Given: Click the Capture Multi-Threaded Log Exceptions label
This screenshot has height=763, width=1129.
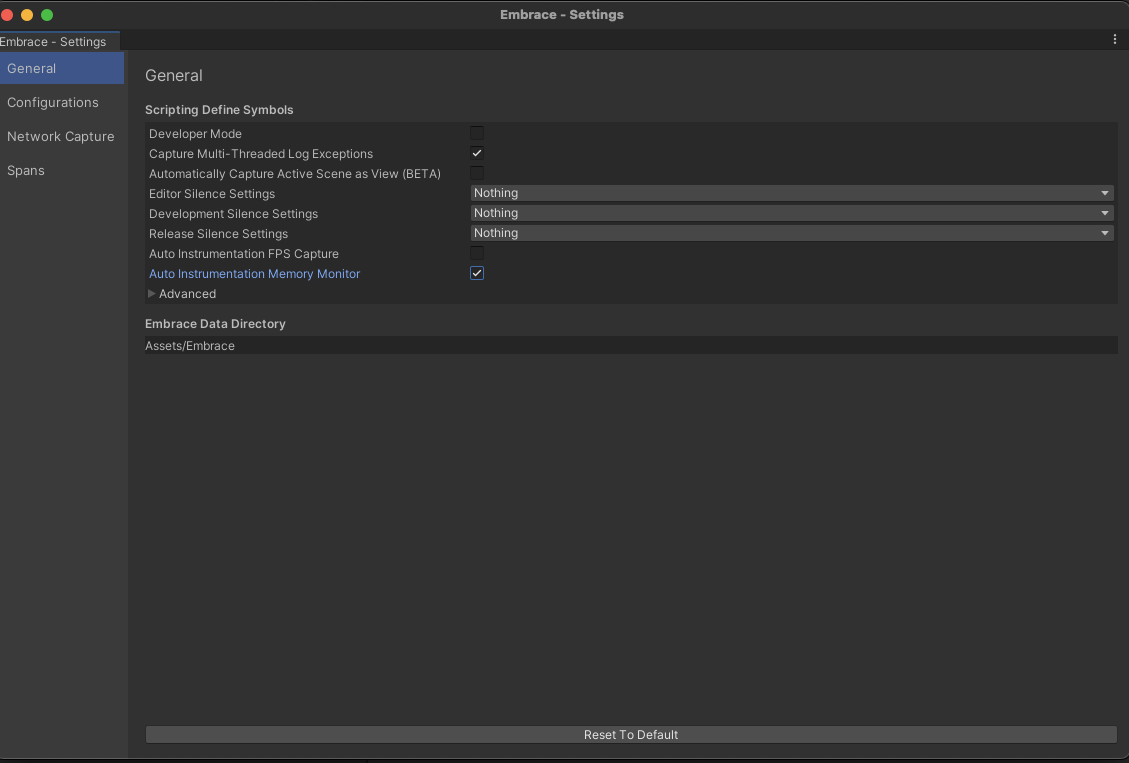Looking at the screenshot, I should pyautogui.click(x=261, y=154).
